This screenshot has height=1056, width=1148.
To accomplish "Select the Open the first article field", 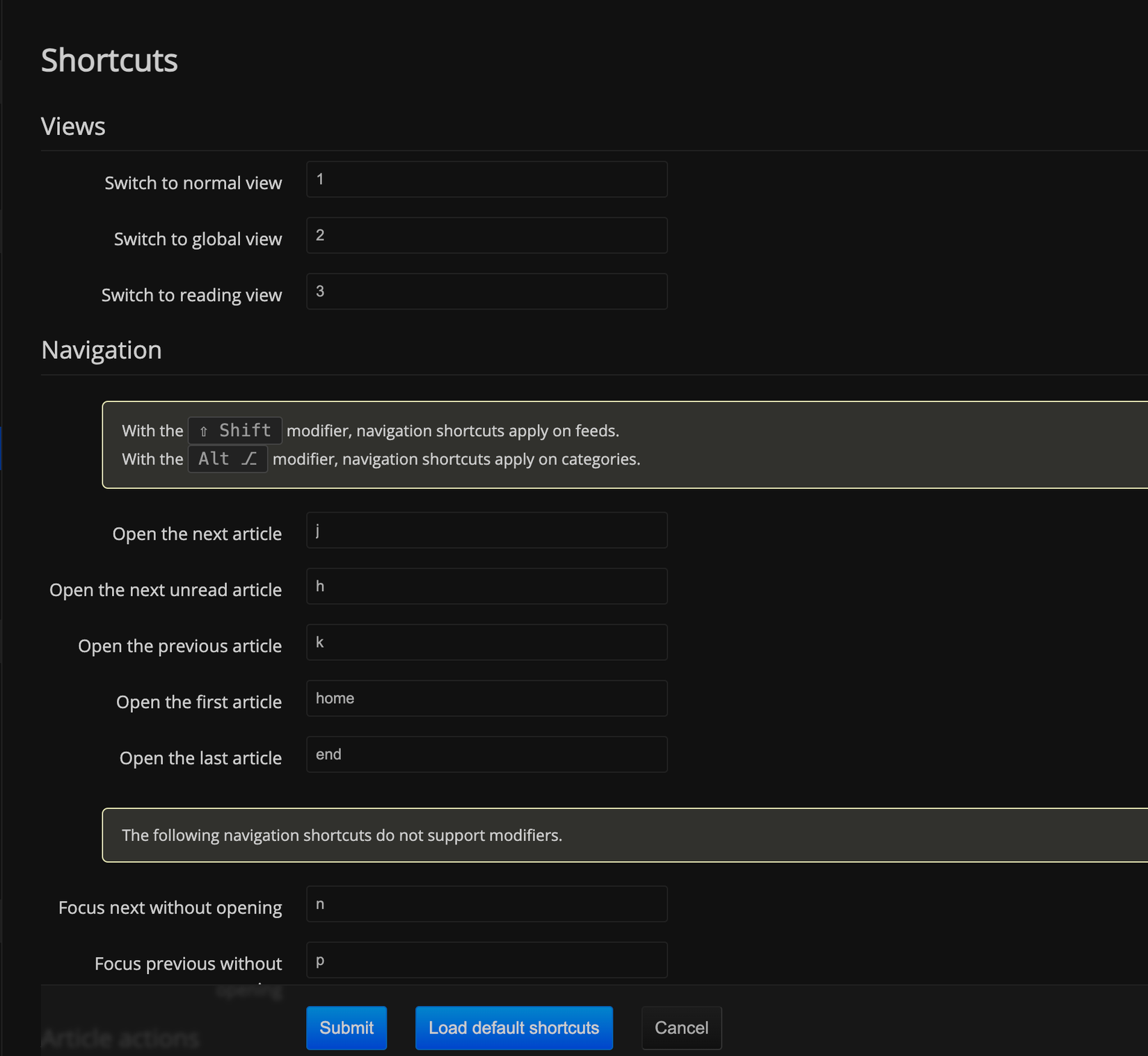I will 487,698.
